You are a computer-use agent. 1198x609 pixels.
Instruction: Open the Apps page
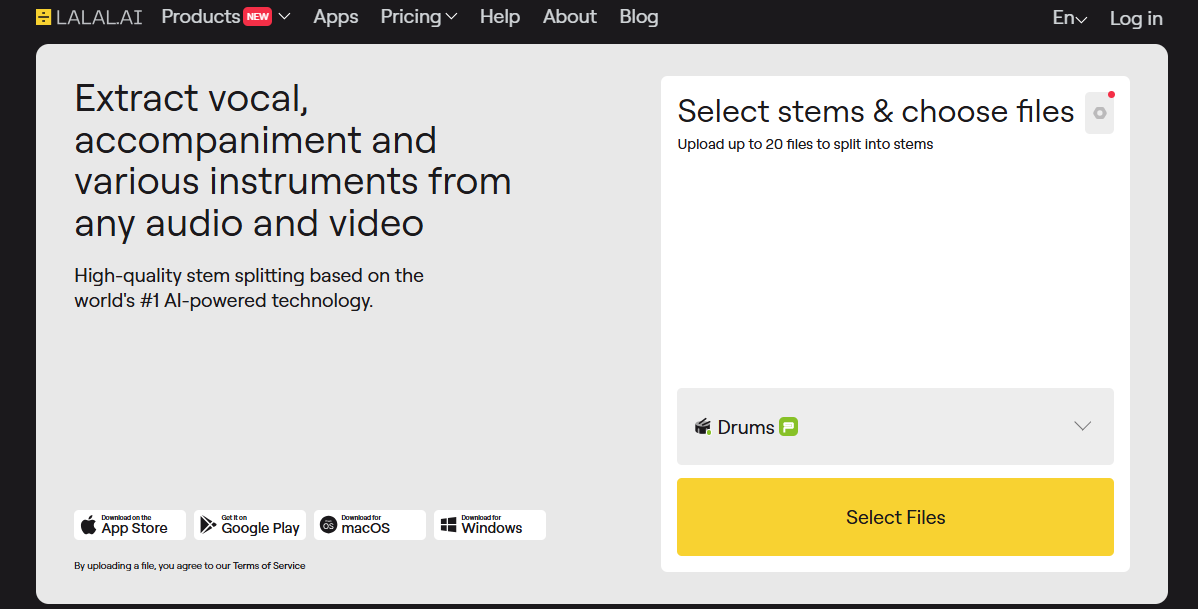[335, 16]
